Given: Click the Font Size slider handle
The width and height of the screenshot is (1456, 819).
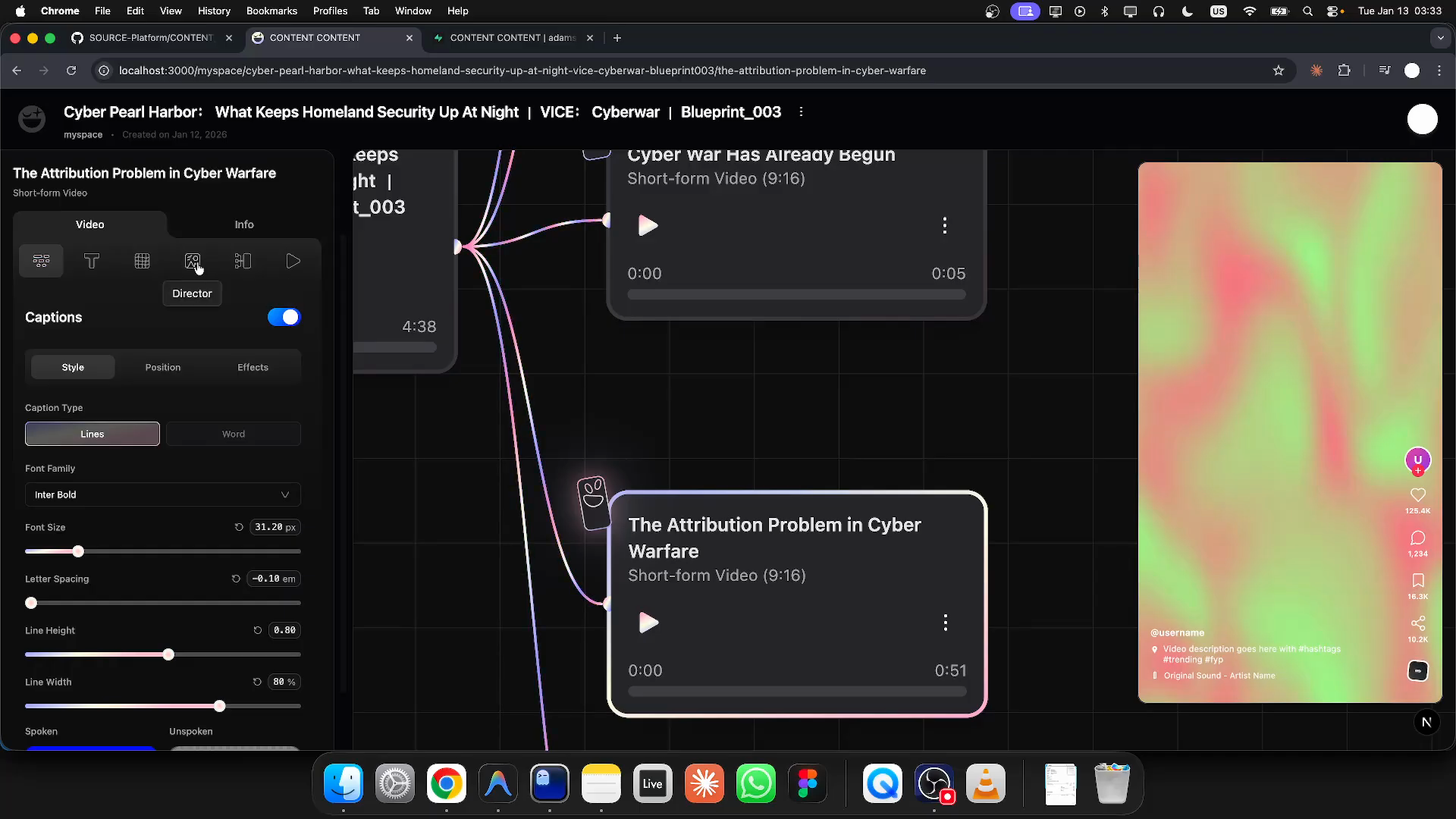Looking at the screenshot, I should (78, 551).
